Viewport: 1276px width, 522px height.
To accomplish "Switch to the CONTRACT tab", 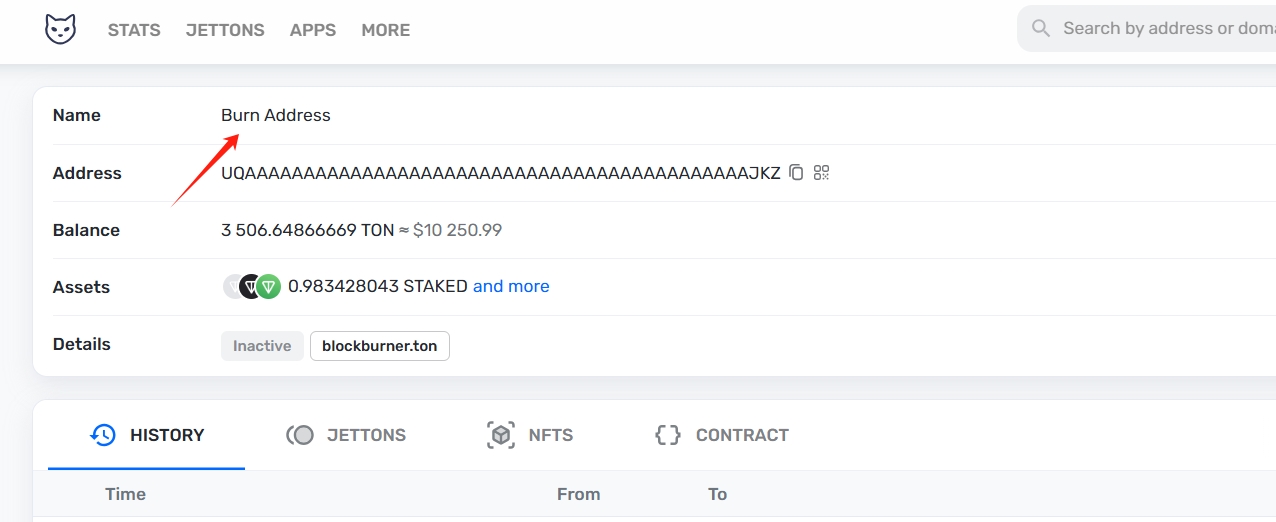I will point(721,435).
